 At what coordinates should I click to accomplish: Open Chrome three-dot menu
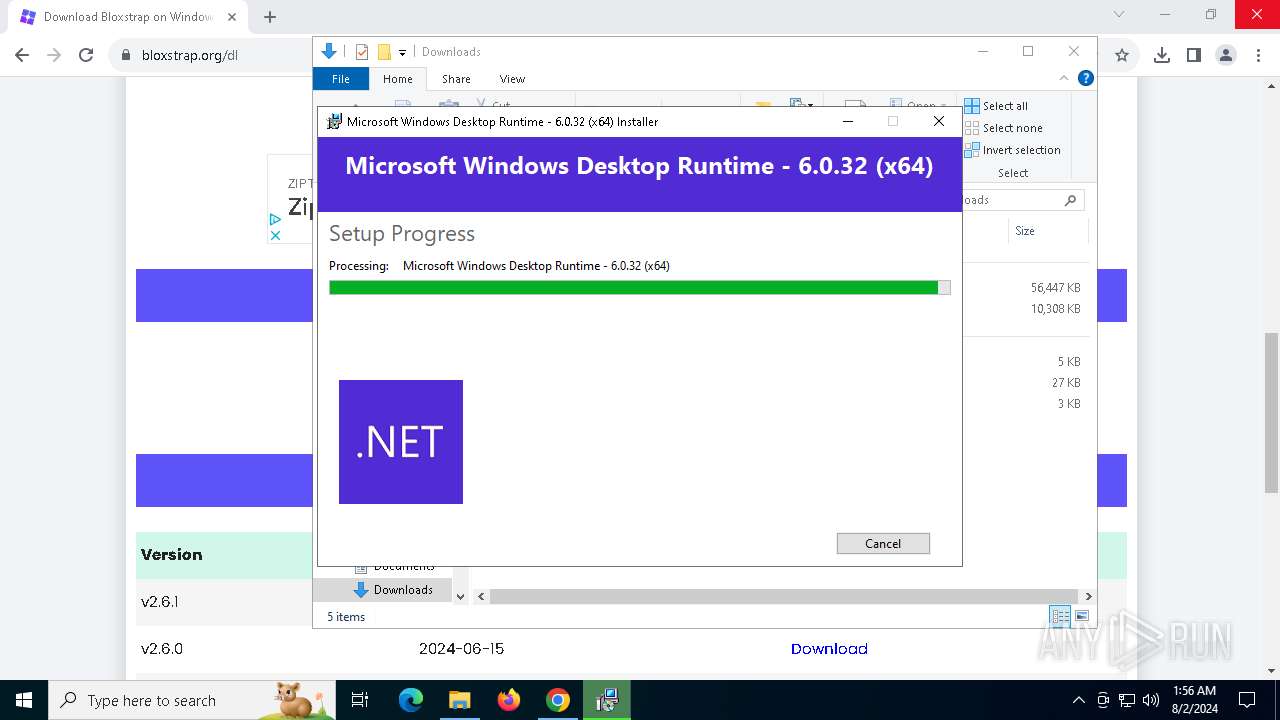point(1259,55)
